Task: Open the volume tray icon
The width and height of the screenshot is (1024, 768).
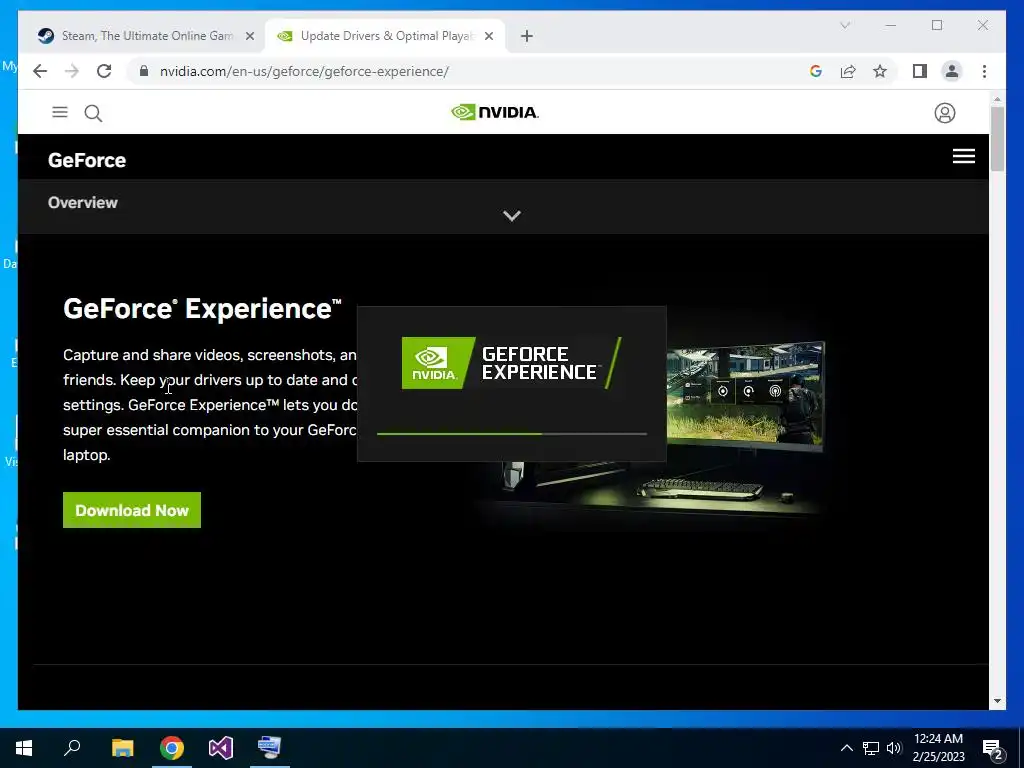Action: [894, 748]
